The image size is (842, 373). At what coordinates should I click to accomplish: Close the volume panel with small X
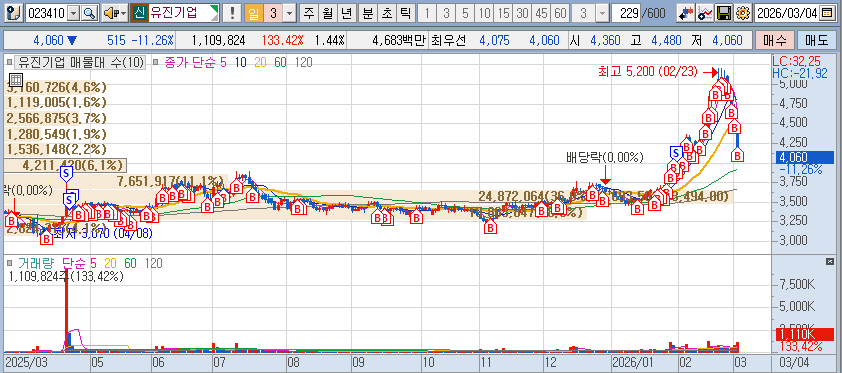pyautogui.click(x=829, y=261)
